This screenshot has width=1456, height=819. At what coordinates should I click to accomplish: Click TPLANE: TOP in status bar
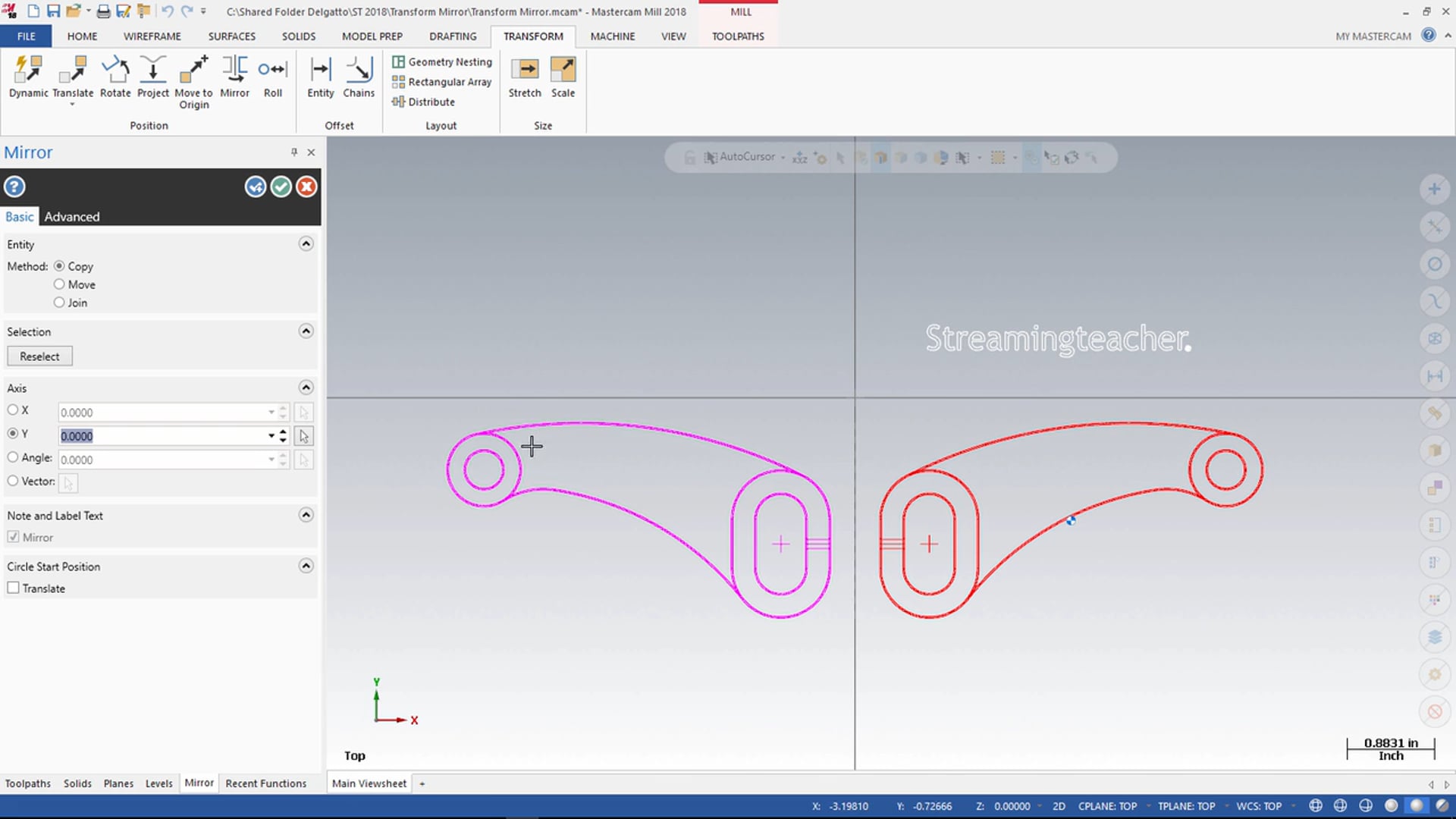click(x=1186, y=806)
